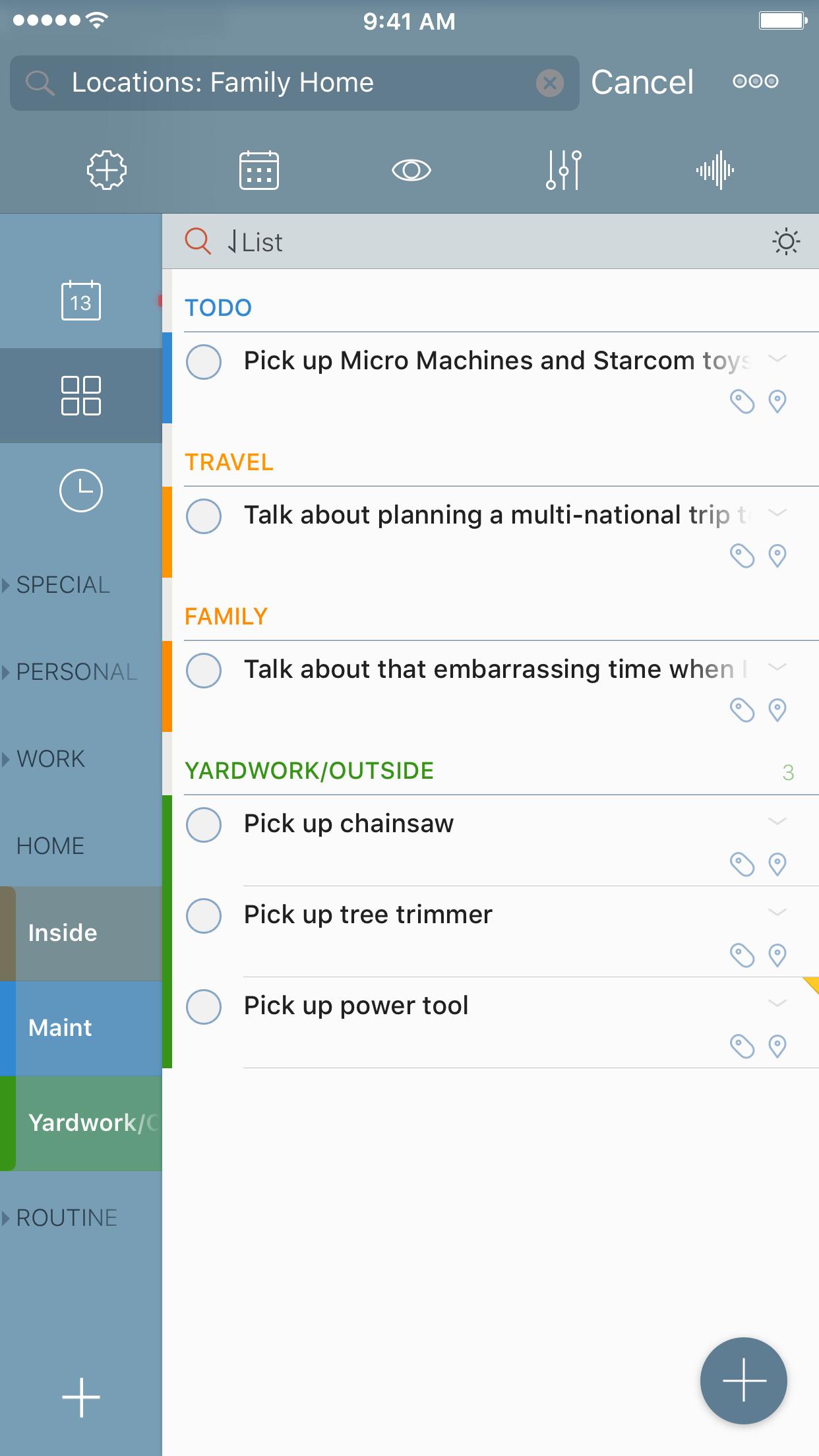Open the Inside list in sidebar
The image size is (819, 1456).
[80, 933]
